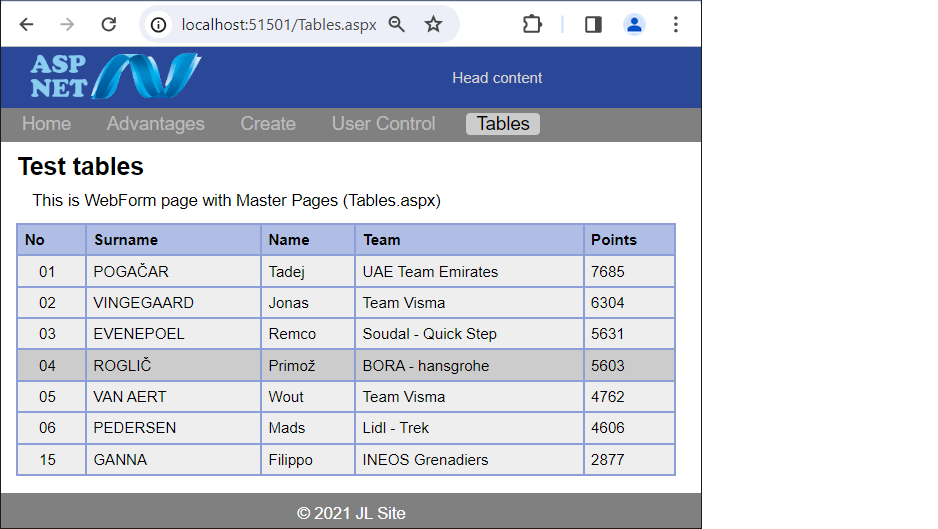Image resolution: width=938 pixels, height=529 pixels.
Task: Click the WebForm page with Master Pages description
Action: 236,200
